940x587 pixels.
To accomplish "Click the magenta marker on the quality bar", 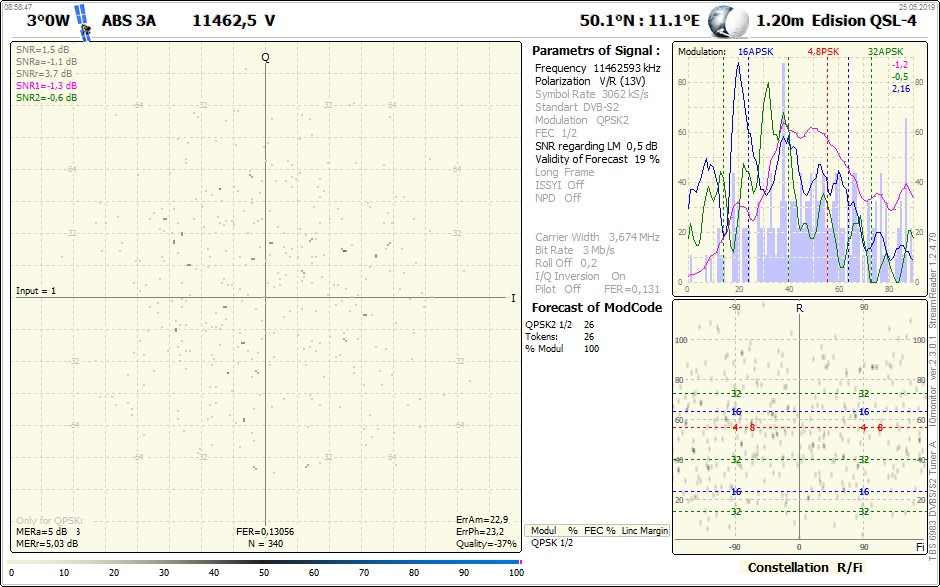I will click(520, 562).
